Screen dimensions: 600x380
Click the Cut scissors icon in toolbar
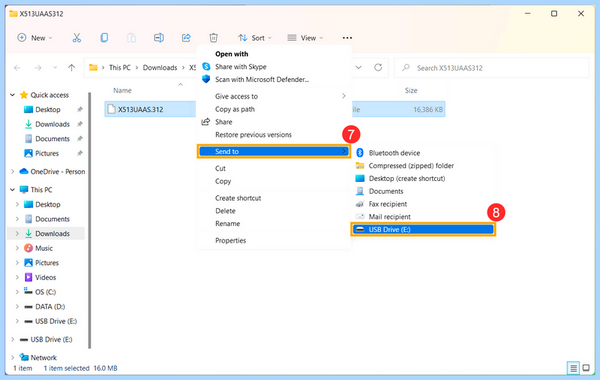point(77,38)
